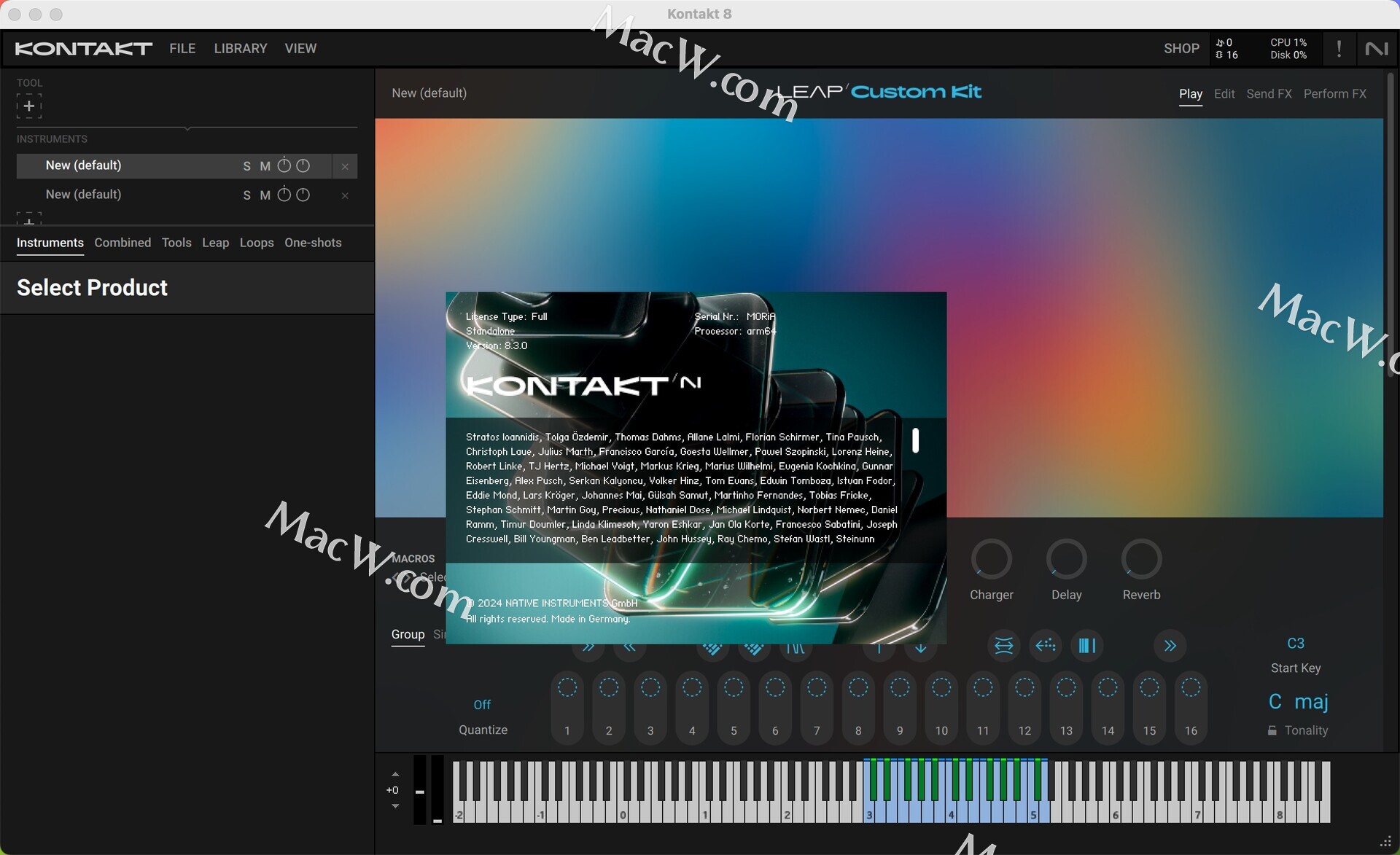Mute the first New (default) instrument
The width and height of the screenshot is (1400, 855).
[x=265, y=166]
